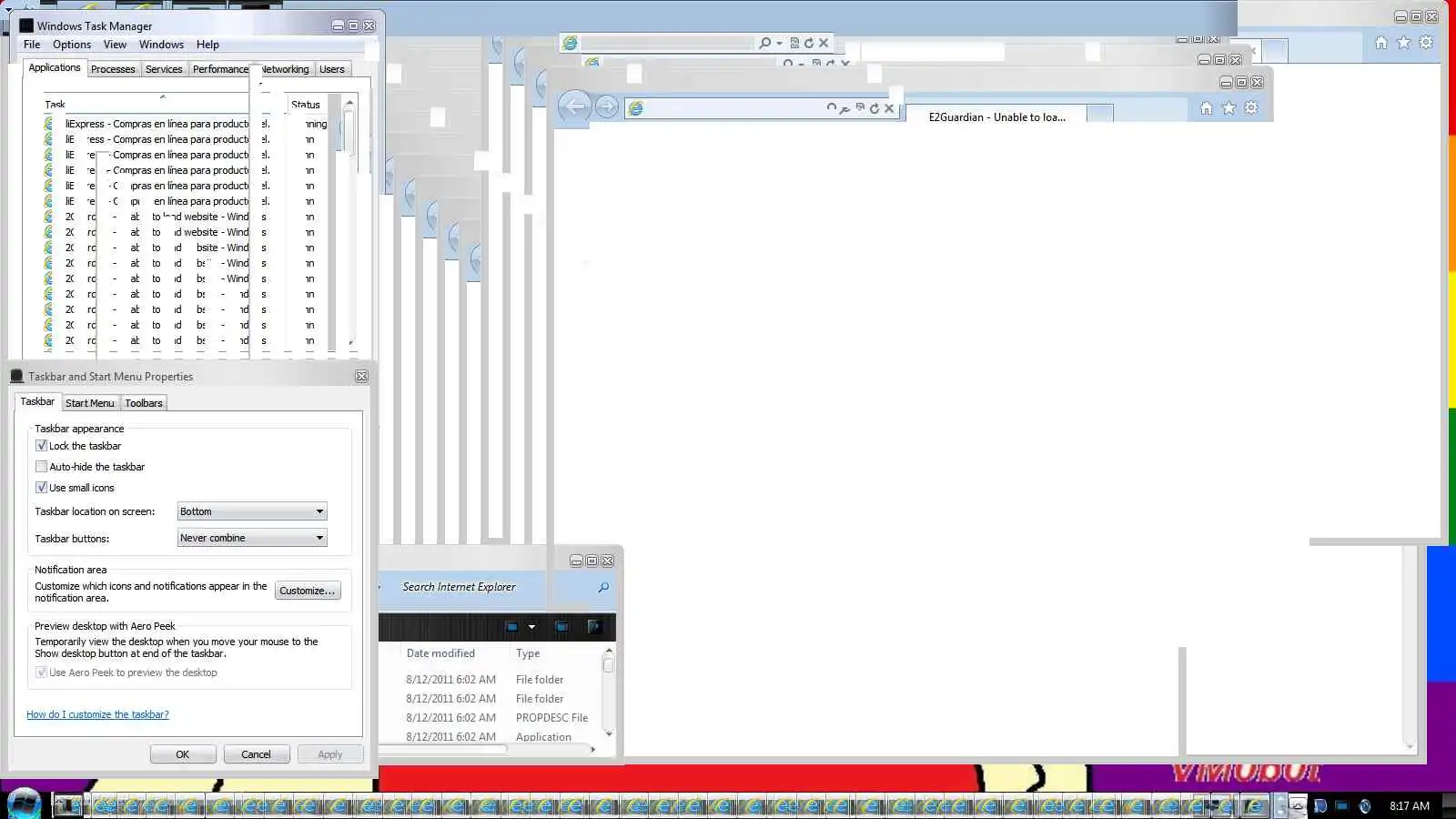The image size is (1456, 819).
Task: Click the Stop X icon in the front IE address bar
Action: [889, 108]
